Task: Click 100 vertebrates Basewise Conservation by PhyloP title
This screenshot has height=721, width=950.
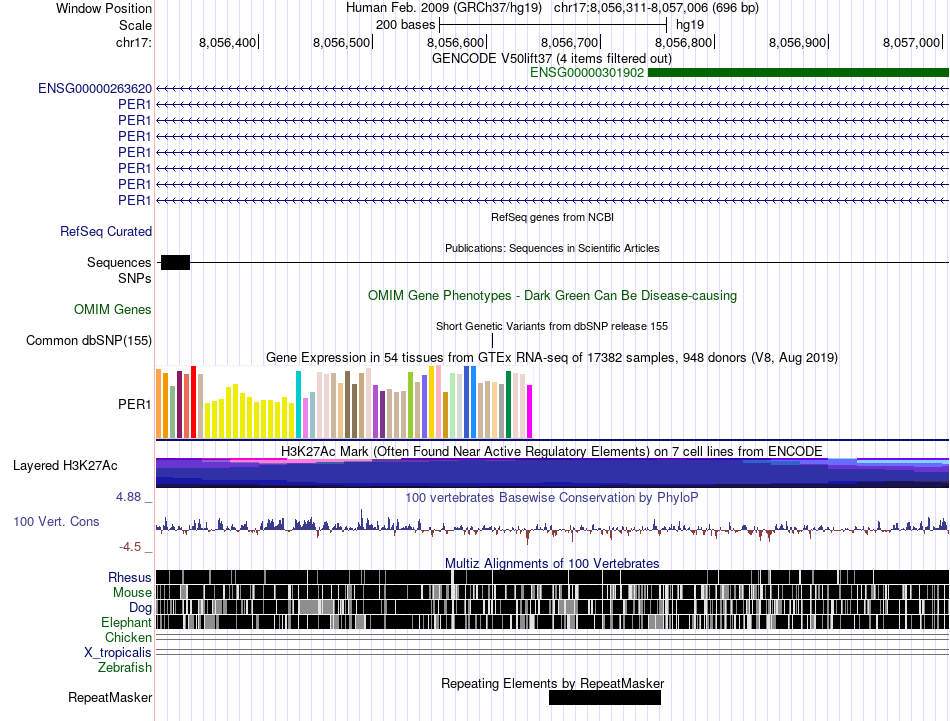Action: [552, 497]
